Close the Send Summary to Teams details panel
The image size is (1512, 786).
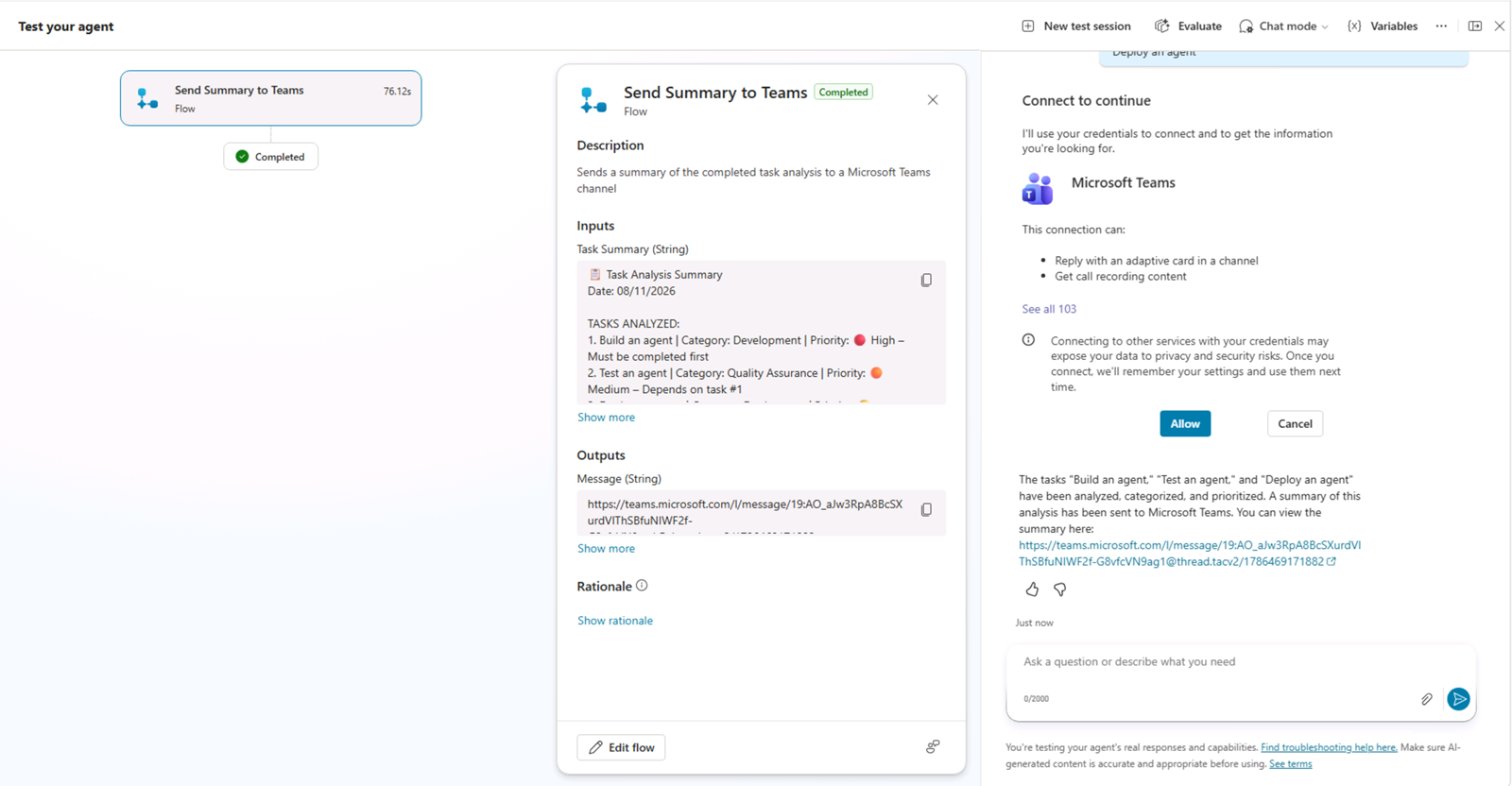(933, 100)
